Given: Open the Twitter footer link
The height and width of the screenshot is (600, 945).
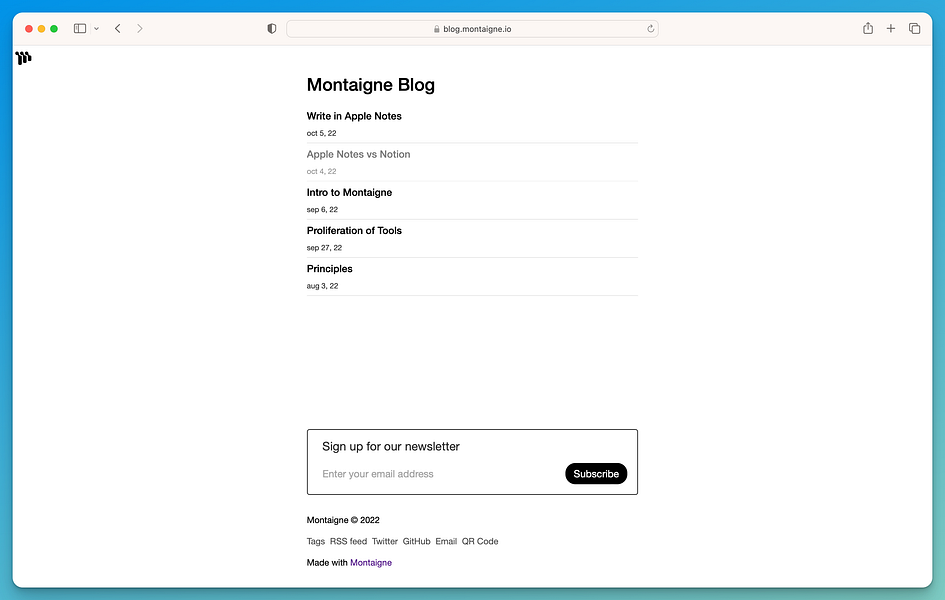Looking at the screenshot, I should pos(385,542).
